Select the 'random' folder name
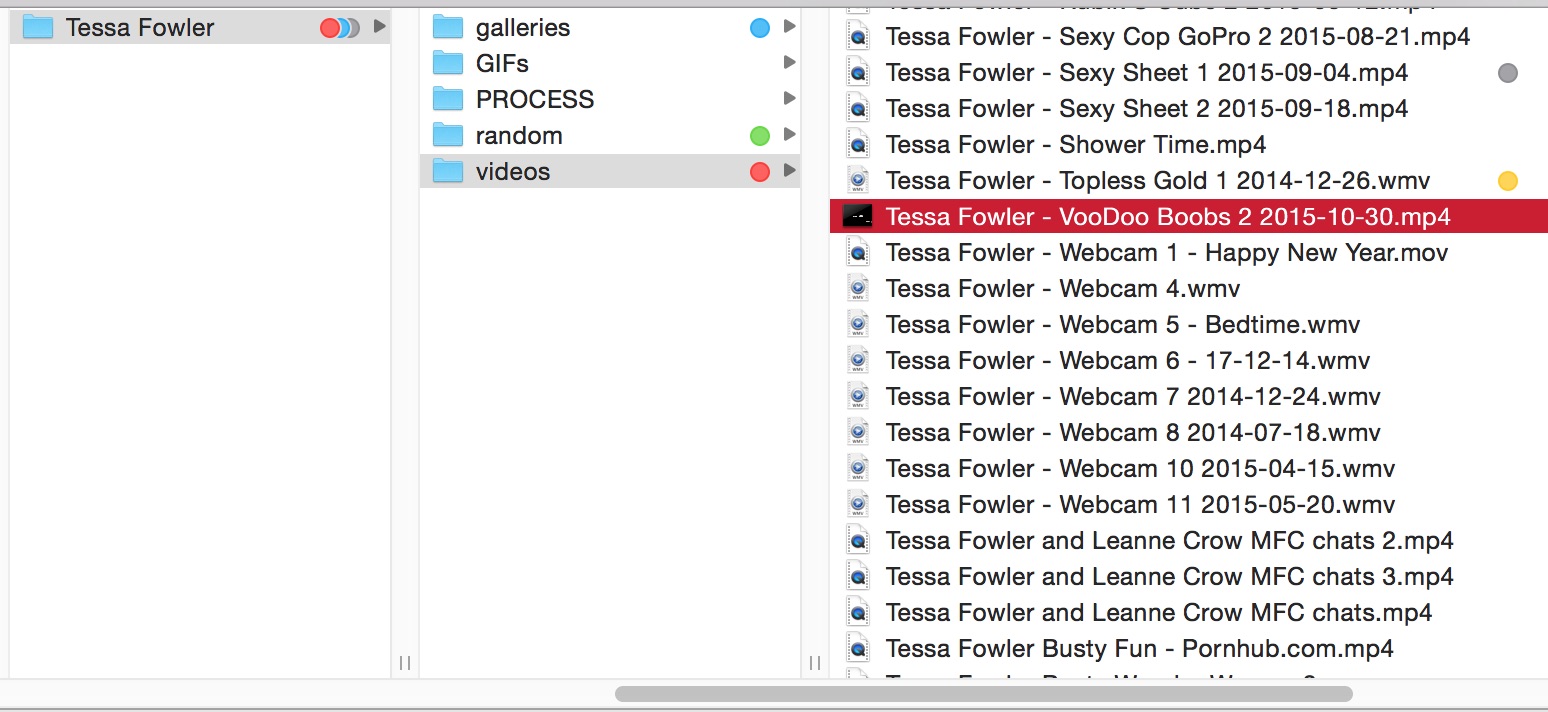 tap(519, 135)
